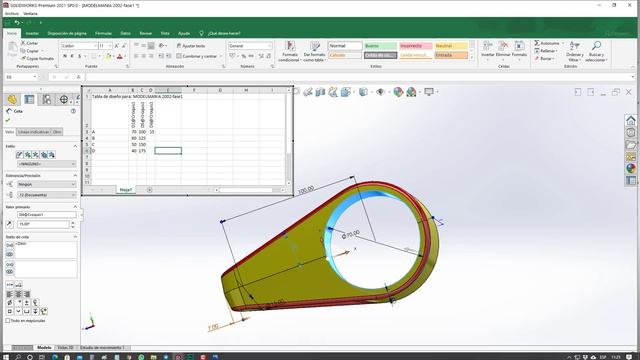Collapse the Texto de cota section
The height and width of the screenshot is (360, 640).
coord(75,237)
